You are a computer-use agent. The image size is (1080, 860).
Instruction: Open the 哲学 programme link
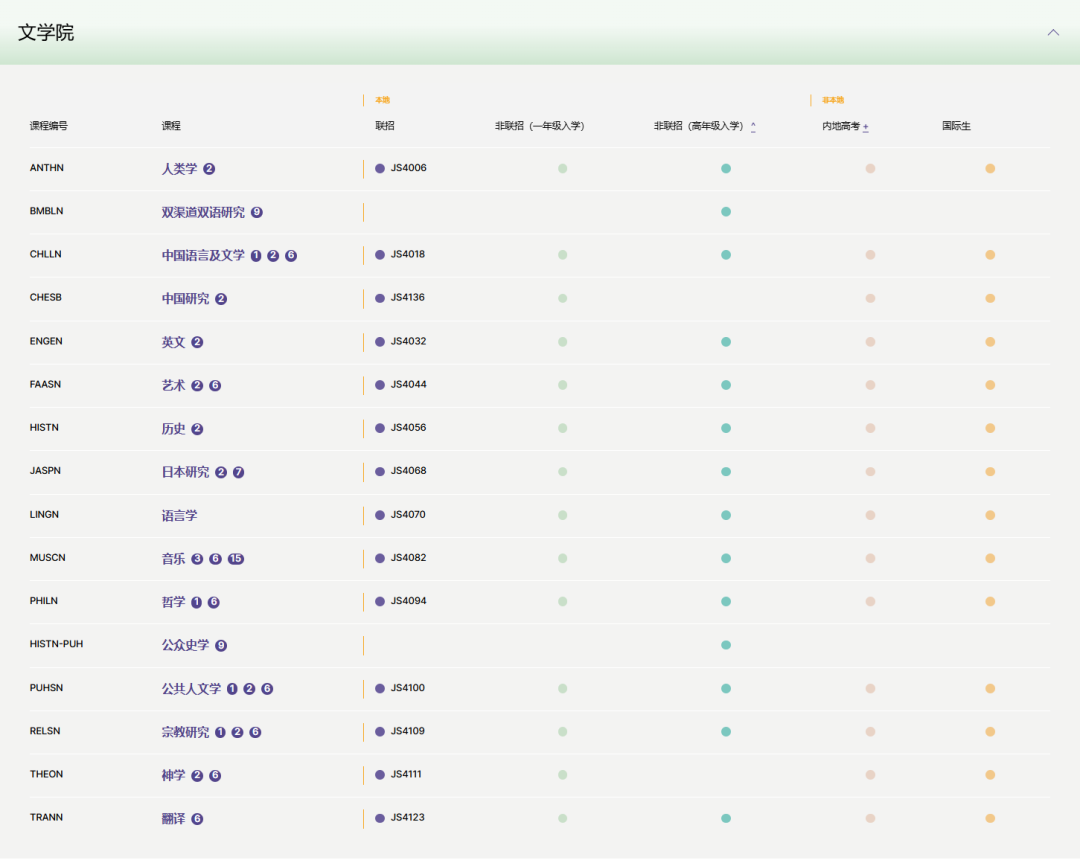[173, 602]
